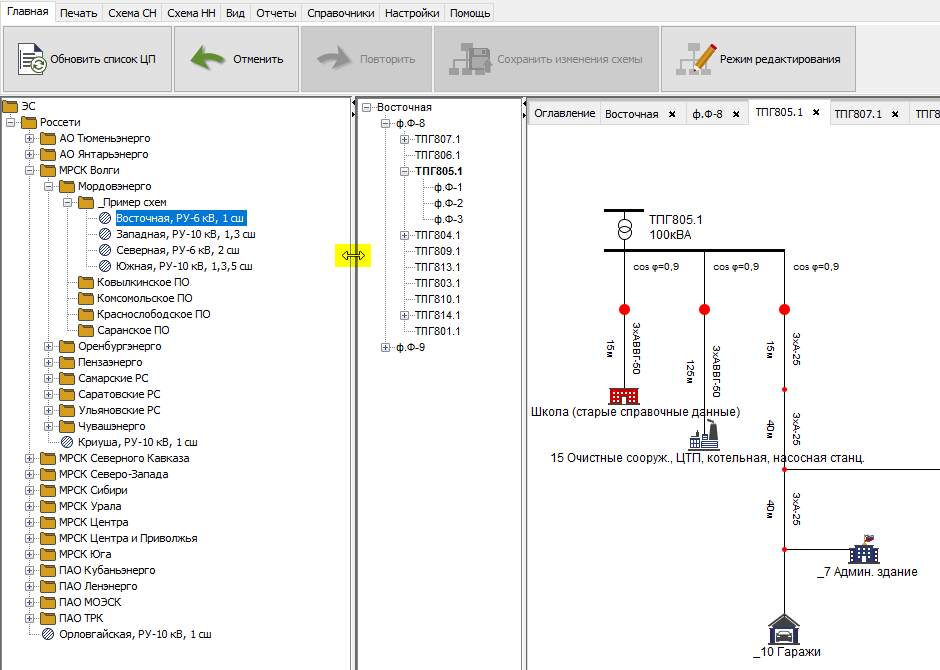Screen dimensions: 940x670
Task: Switch to the Оглавление document tab
Action: tap(565, 113)
